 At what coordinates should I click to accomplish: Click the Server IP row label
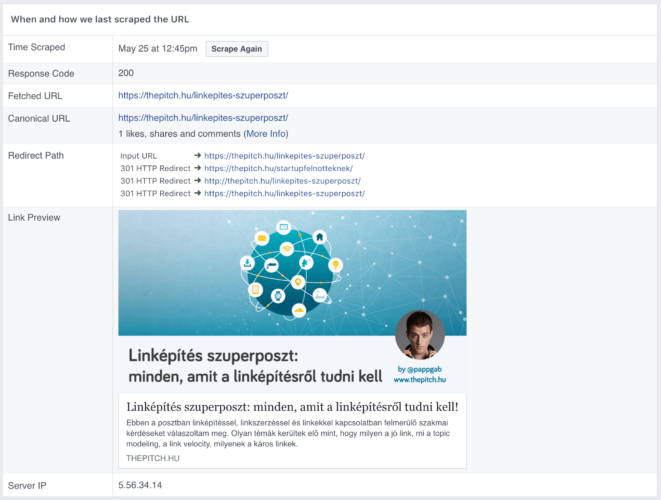[x=27, y=486]
